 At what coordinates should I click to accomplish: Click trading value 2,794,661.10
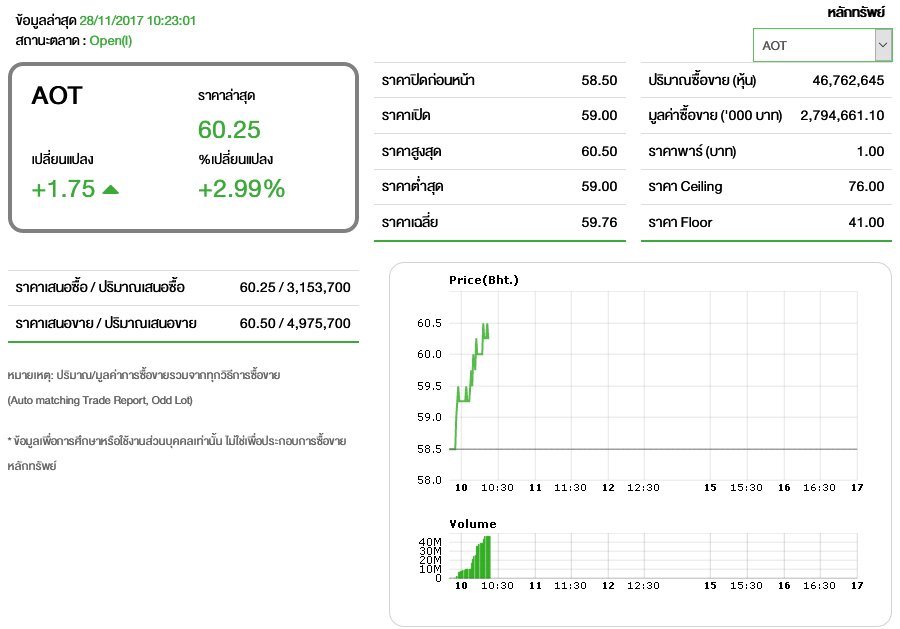(842, 115)
